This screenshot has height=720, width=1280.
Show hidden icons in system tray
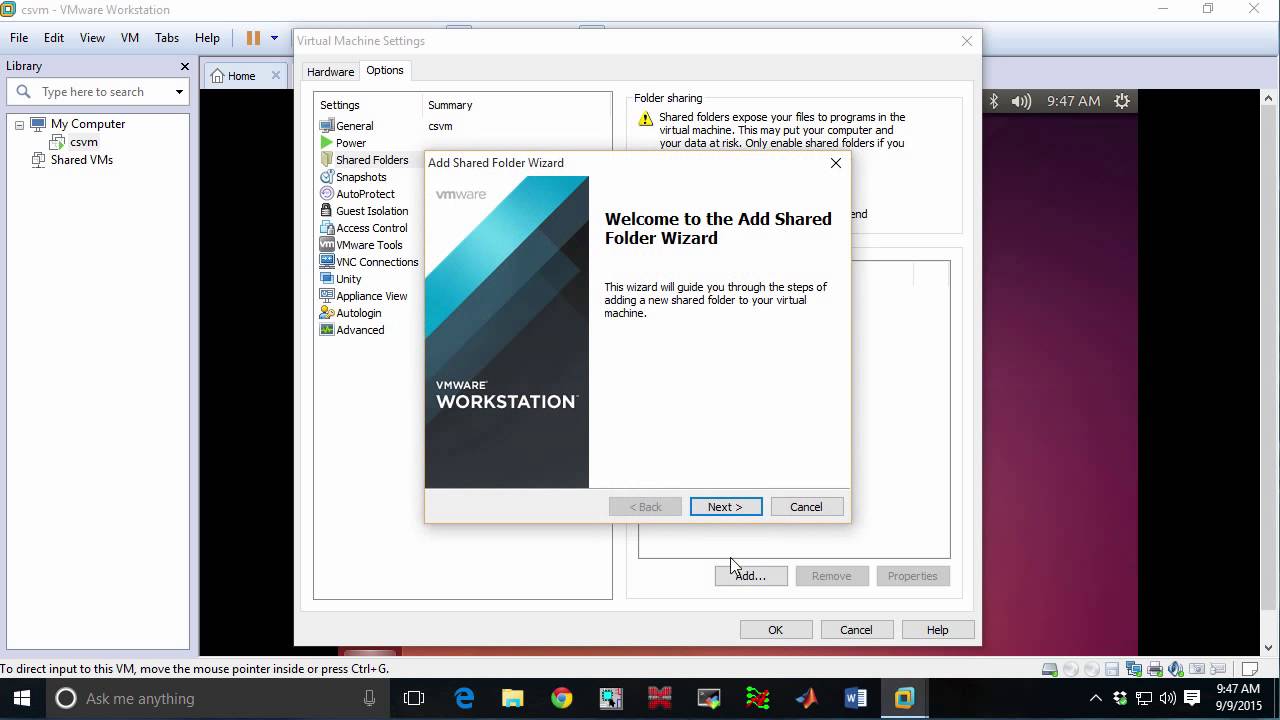(1096, 698)
